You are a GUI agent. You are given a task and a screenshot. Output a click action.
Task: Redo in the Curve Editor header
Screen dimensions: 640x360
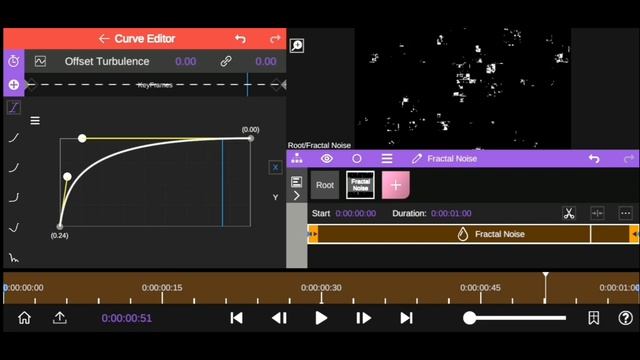275,39
